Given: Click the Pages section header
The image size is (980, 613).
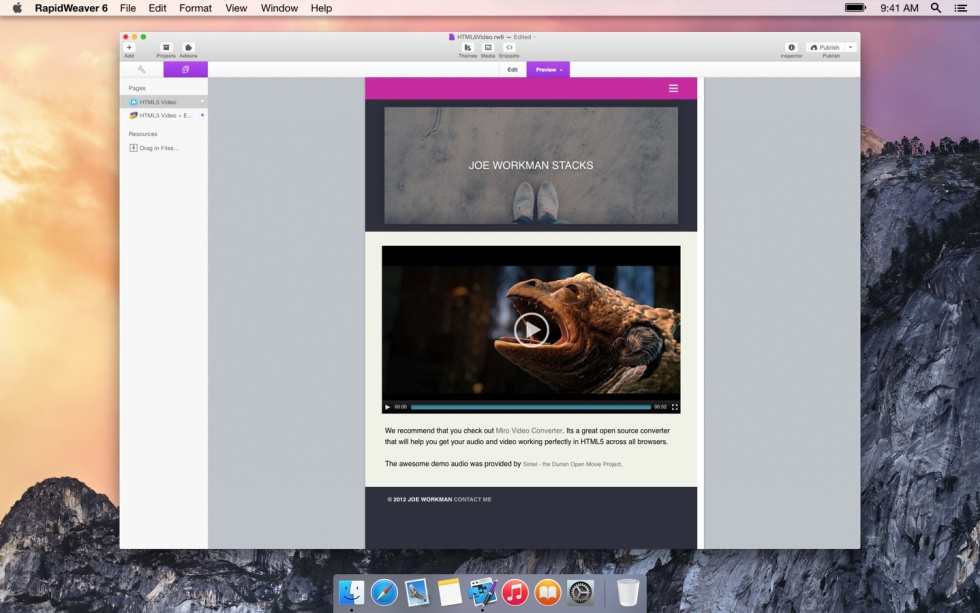Looking at the screenshot, I should [x=137, y=88].
